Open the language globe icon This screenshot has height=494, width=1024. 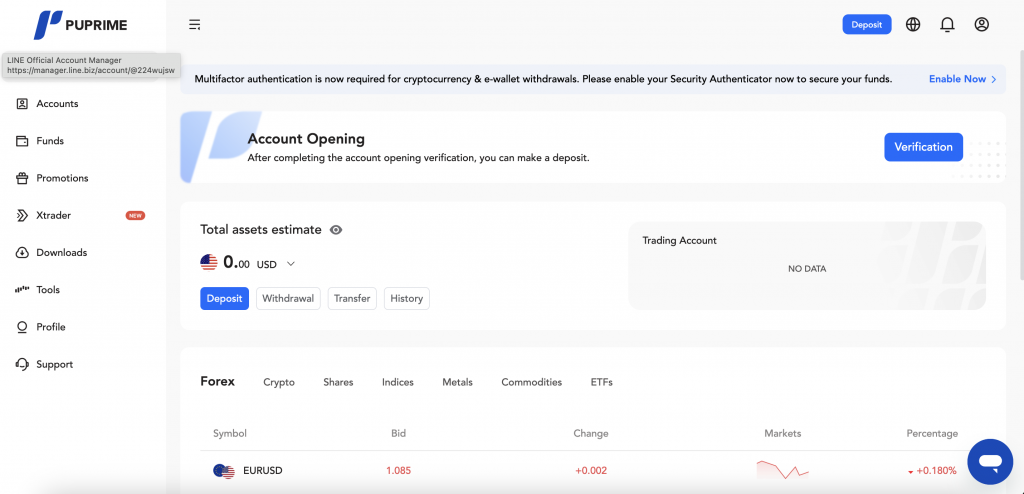coord(913,25)
